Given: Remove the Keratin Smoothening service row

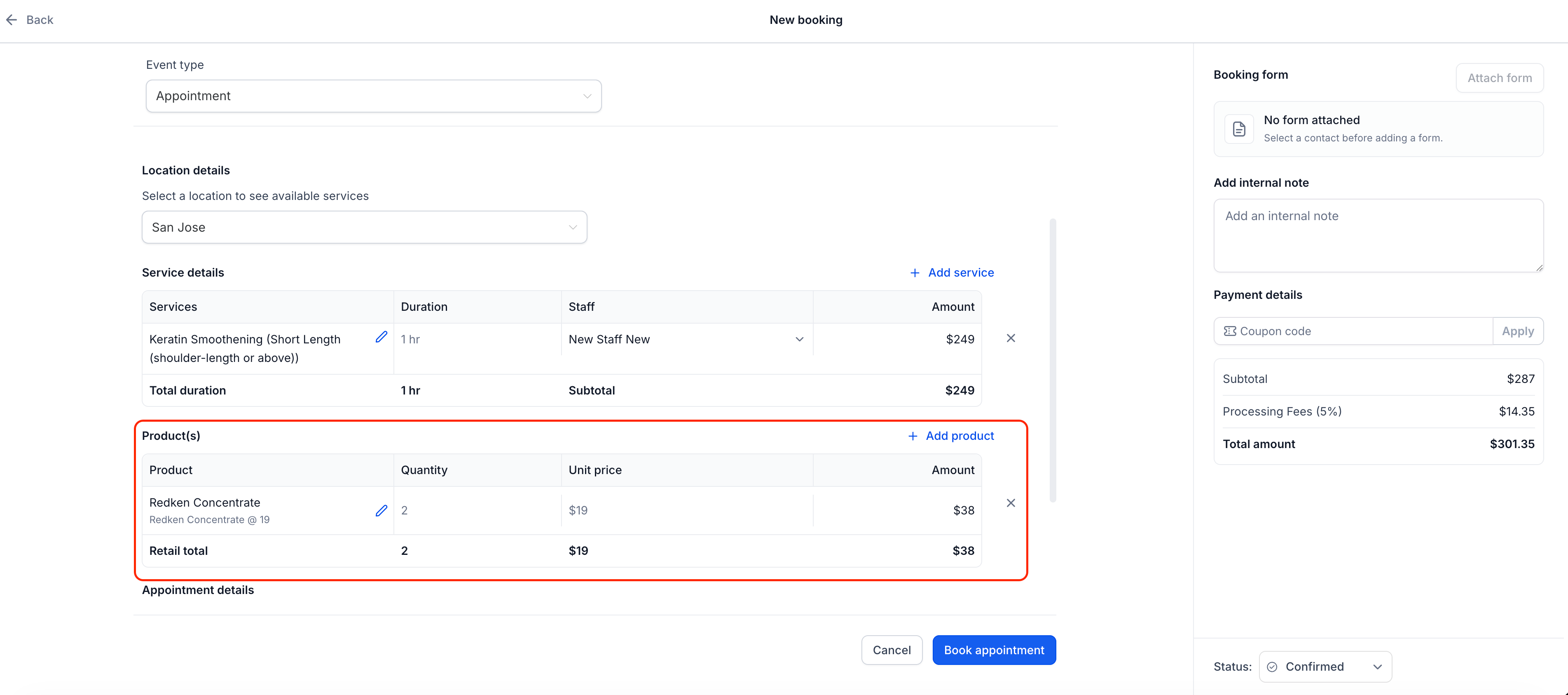Looking at the screenshot, I should [1011, 338].
